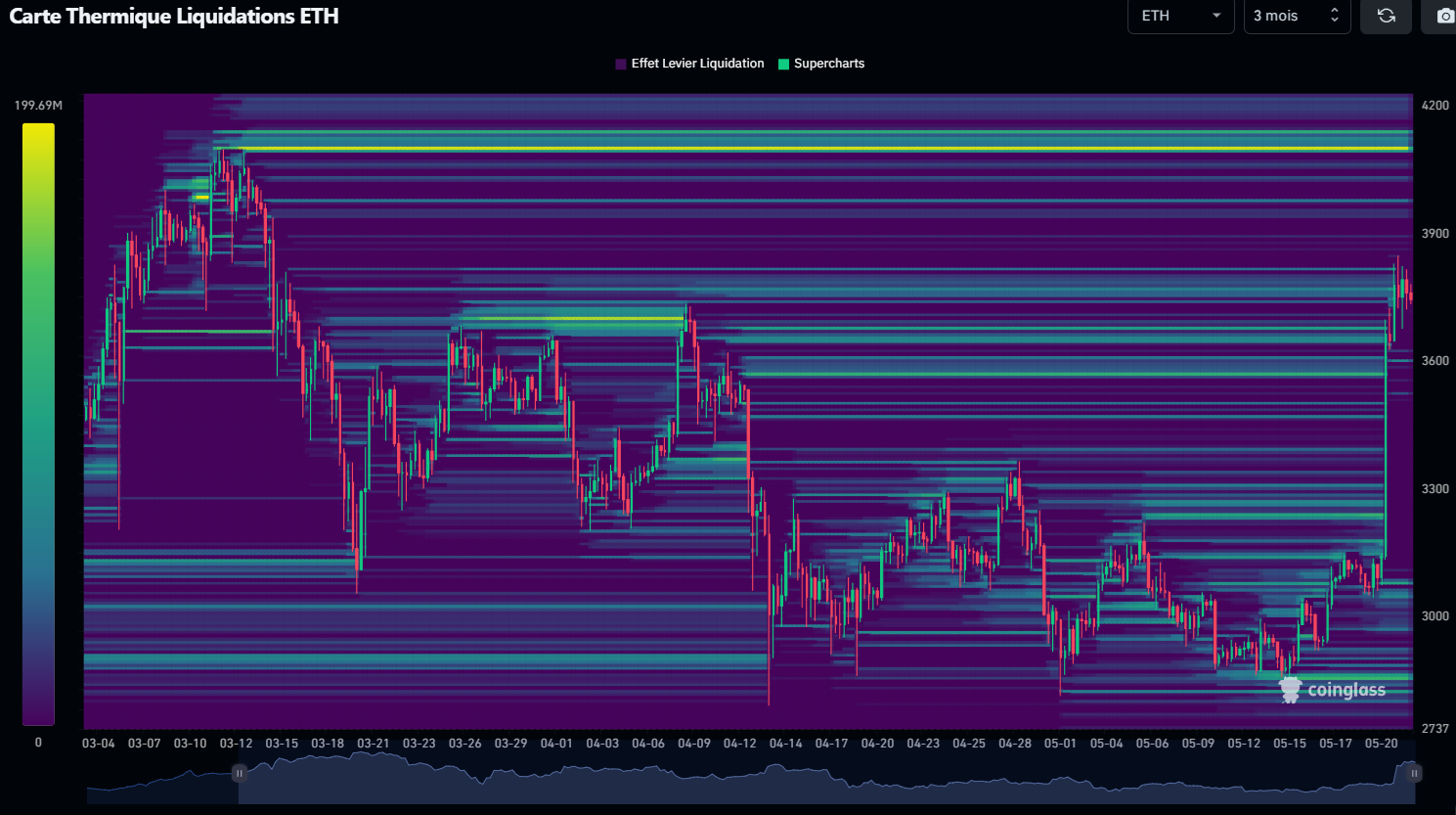Click the green square beside Supercharts
The width and height of the screenshot is (1456, 815).
click(781, 63)
